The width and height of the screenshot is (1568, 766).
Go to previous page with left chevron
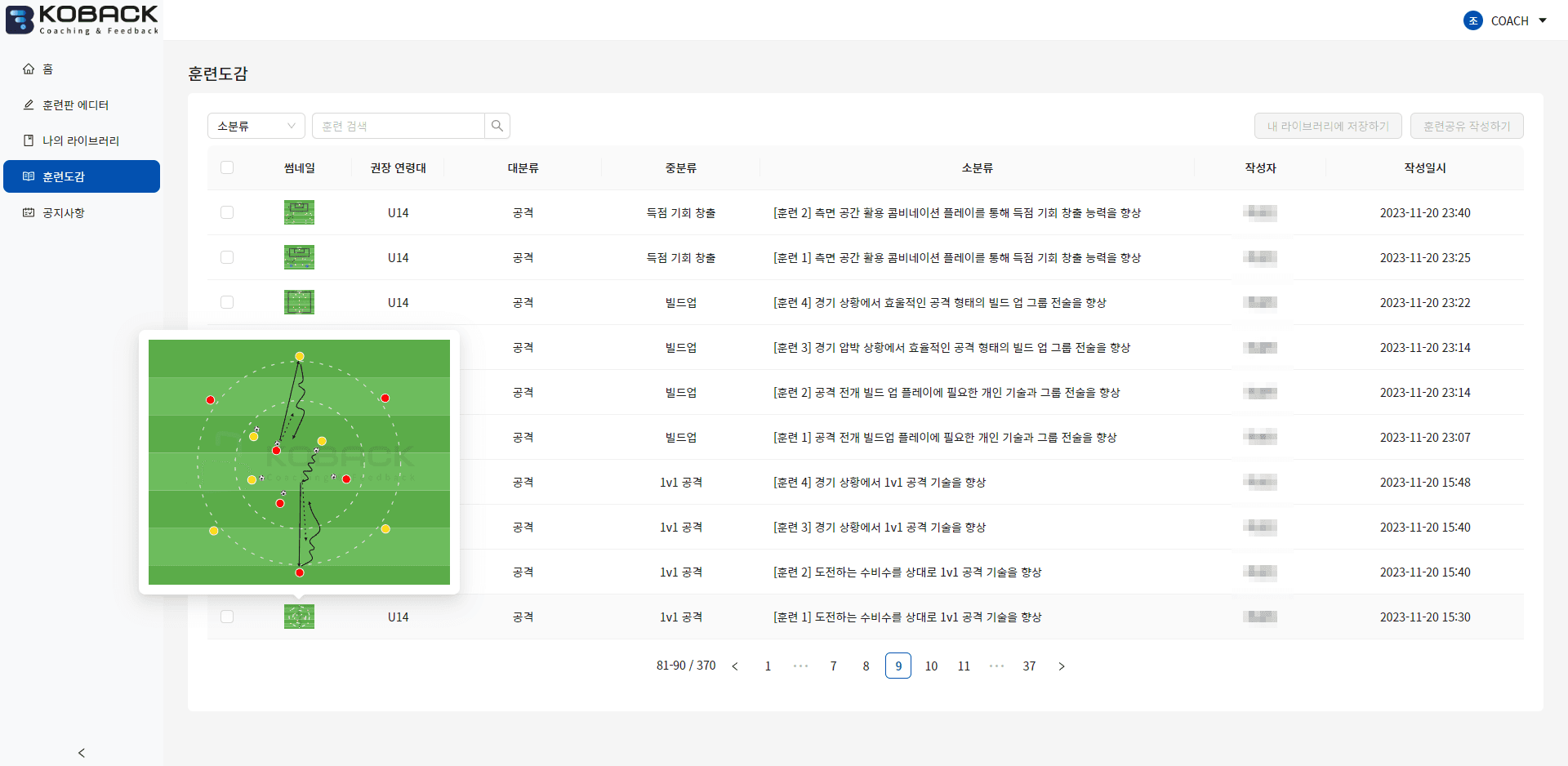coord(735,666)
